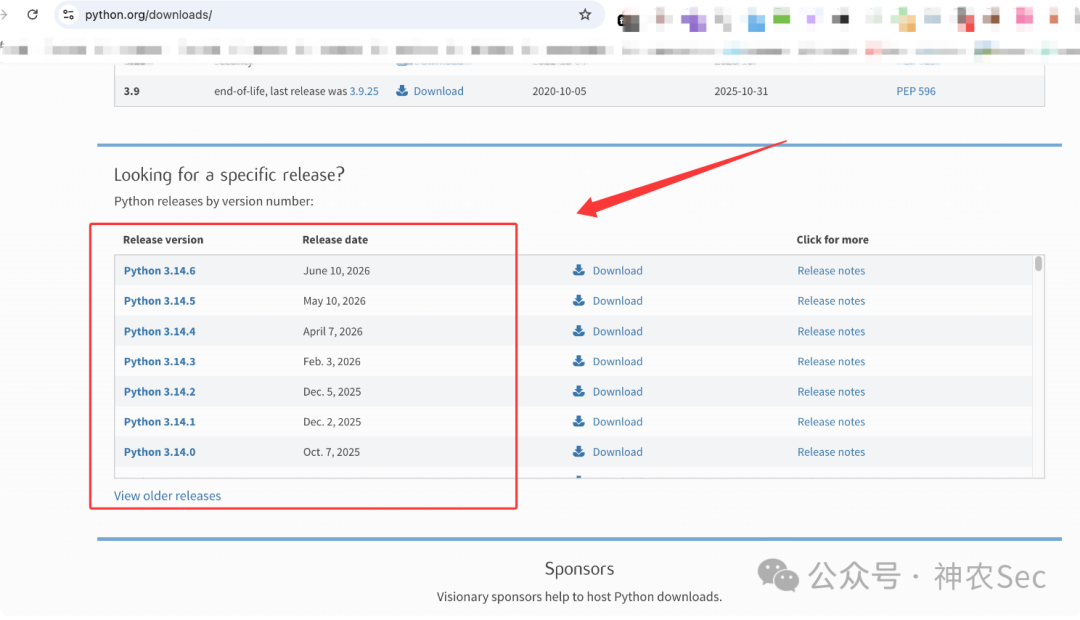This screenshot has height=620, width=1080.
Task: Click Download text link for Python 3.14.4
Action: pos(618,331)
